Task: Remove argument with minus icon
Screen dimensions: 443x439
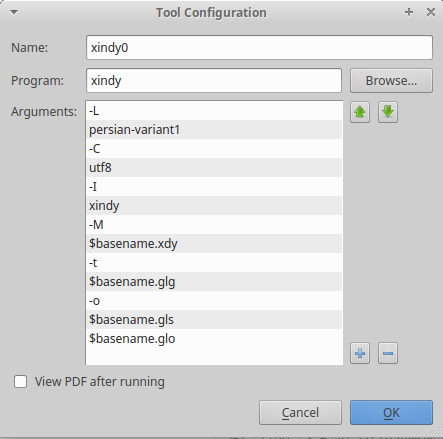Action: [388, 353]
